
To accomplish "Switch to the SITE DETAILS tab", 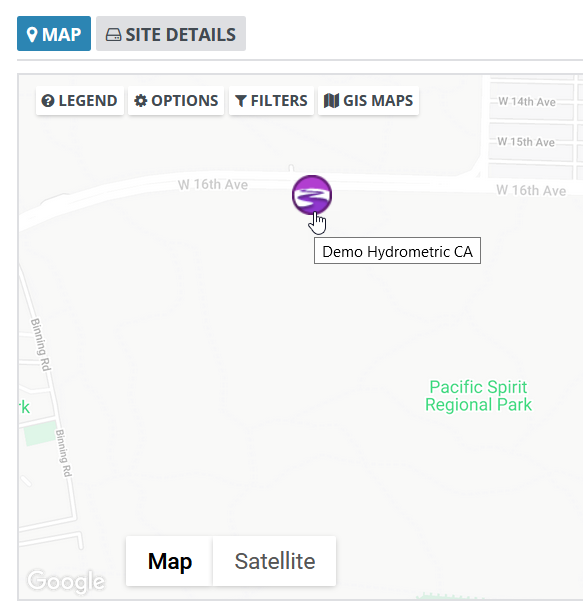I will point(171,34).
